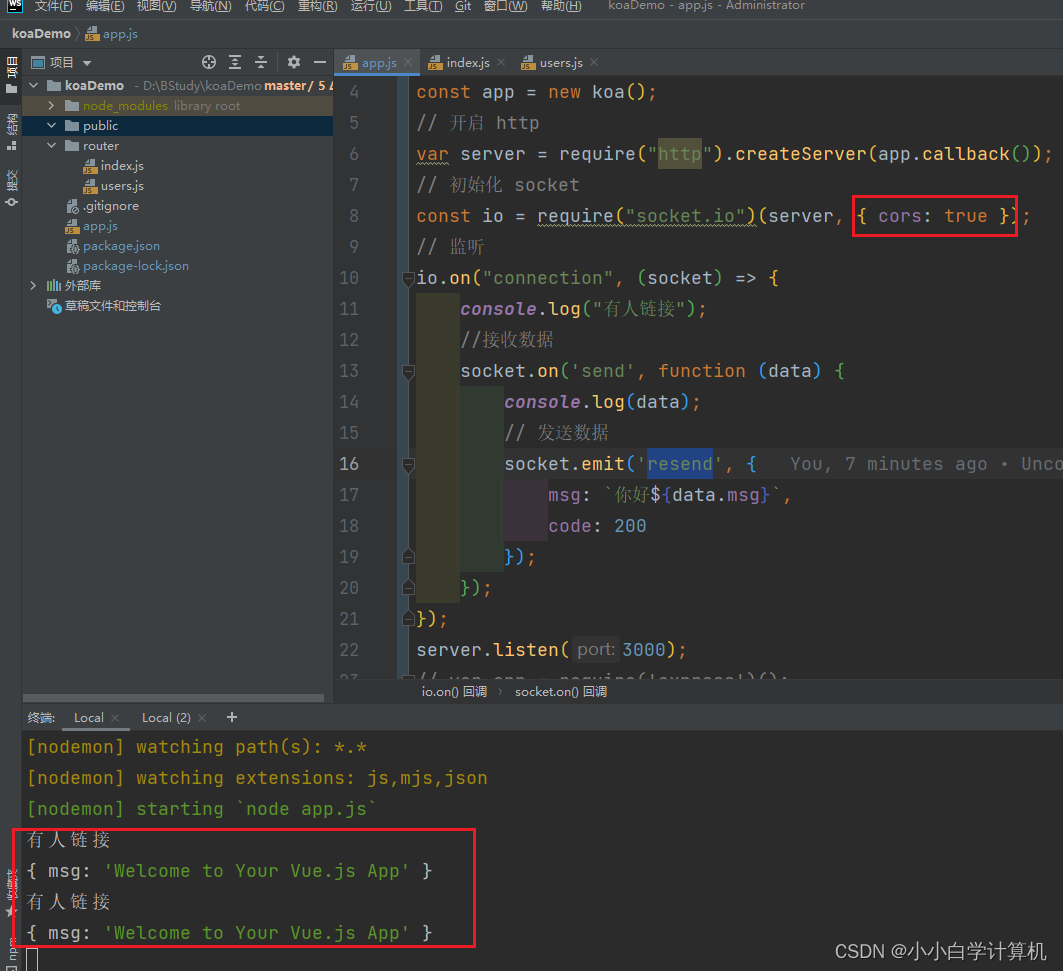Add a new terminal session with plus
Image resolution: width=1063 pixels, height=971 pixels.
[232, 717]
